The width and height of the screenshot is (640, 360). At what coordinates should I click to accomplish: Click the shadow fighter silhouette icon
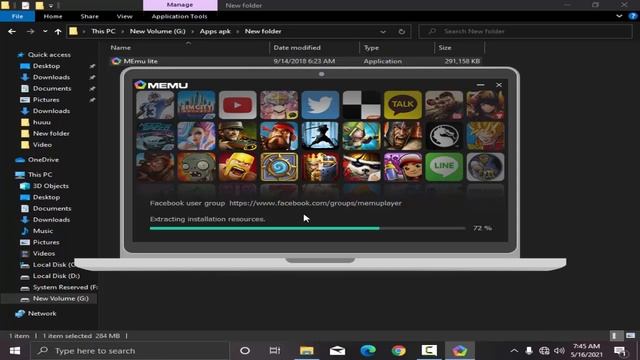click(320, 136)
